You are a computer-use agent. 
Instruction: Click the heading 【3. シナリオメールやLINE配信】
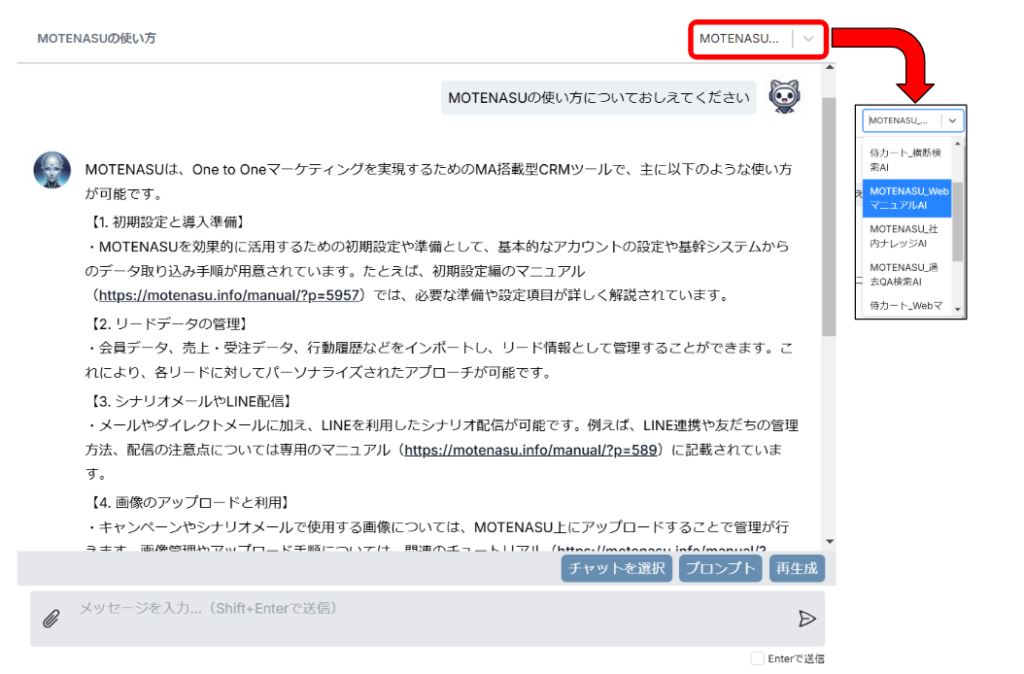[191, 401]
